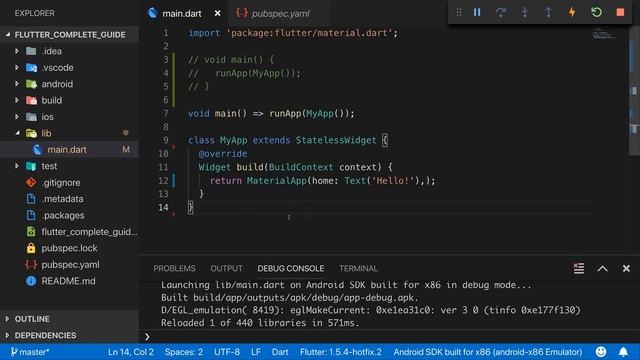640x360 pixels.
Task: Open the notifications bell
Action: click(623, 352)
